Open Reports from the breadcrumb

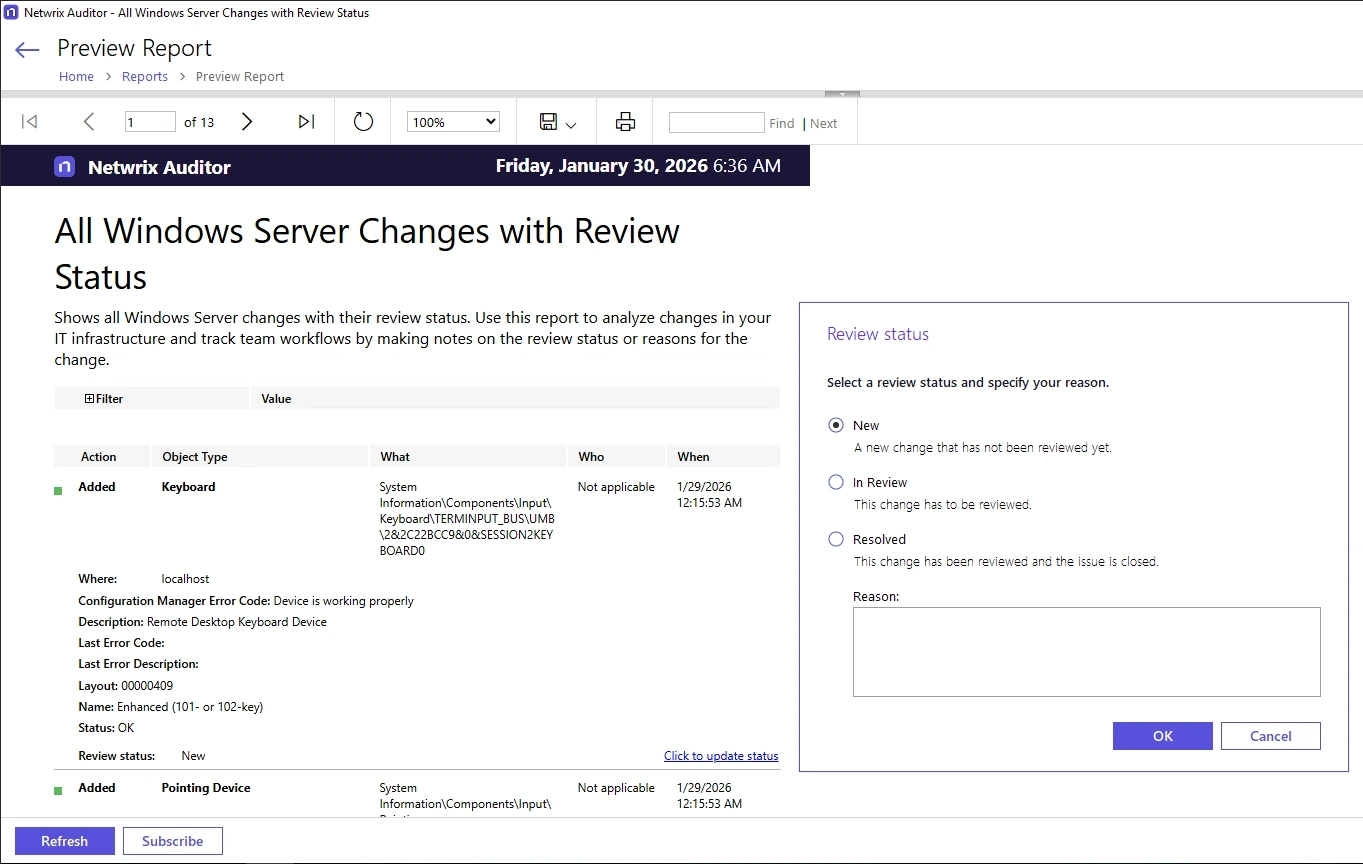[x=145, y=77]
